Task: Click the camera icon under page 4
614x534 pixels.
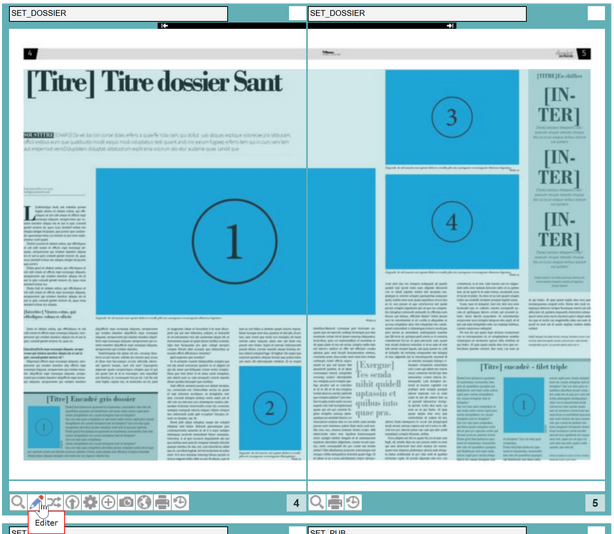Action: point(126,502)
